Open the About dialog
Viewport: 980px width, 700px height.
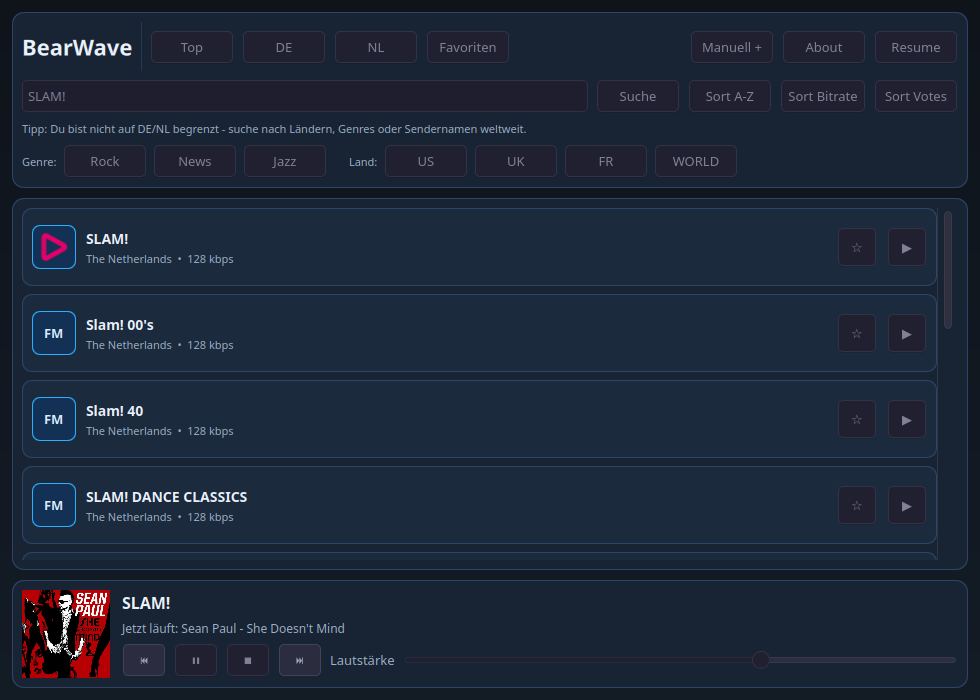click(x=824, y=47)
